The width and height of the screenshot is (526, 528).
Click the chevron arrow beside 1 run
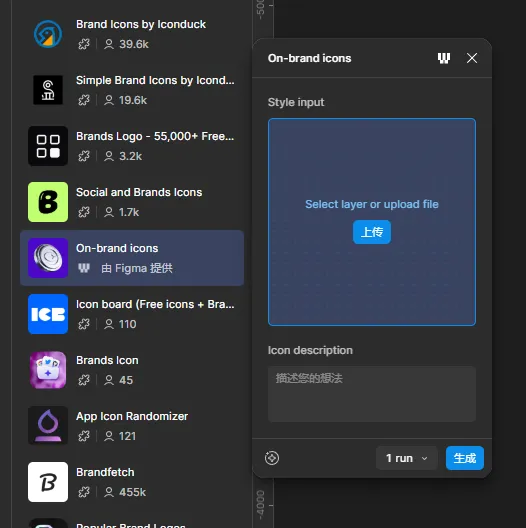point(424,458)
